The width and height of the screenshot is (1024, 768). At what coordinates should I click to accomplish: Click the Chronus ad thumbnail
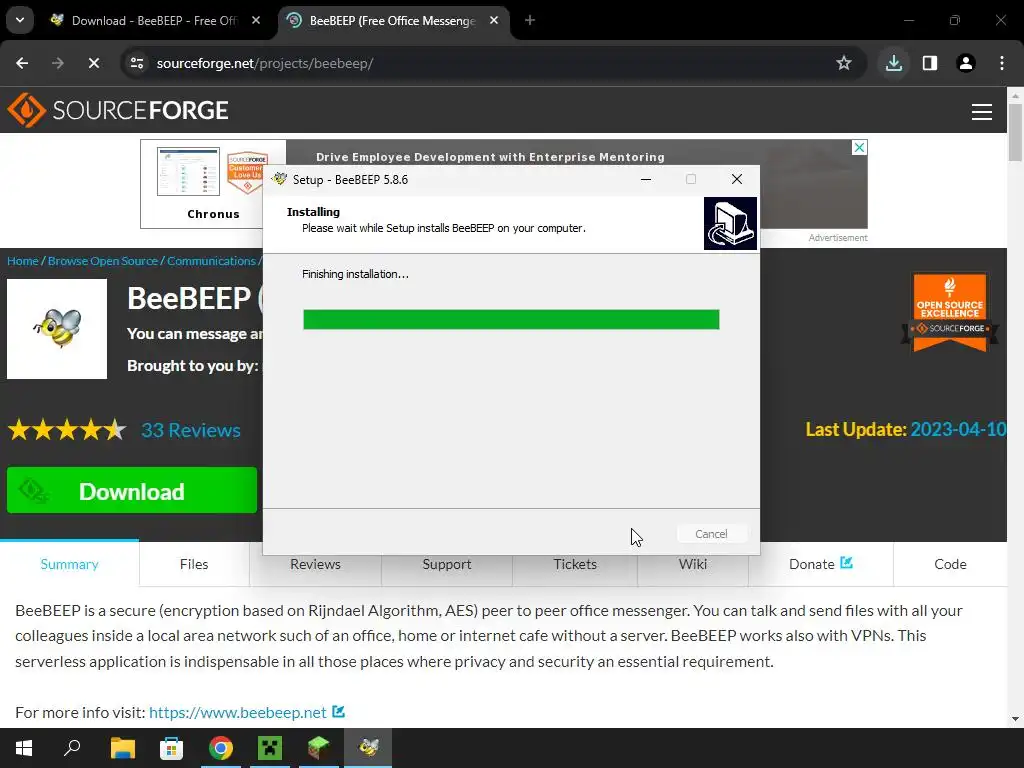(188, 172)
